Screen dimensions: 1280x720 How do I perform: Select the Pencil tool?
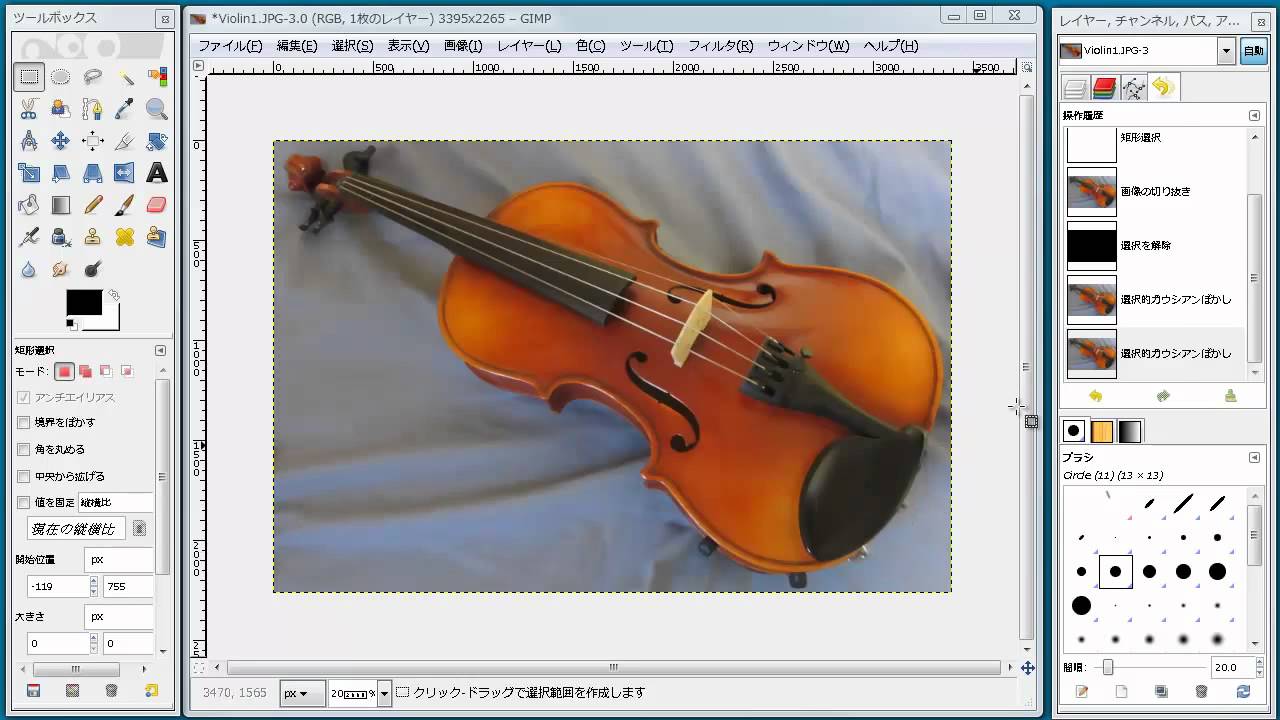[x=93, y=205]
